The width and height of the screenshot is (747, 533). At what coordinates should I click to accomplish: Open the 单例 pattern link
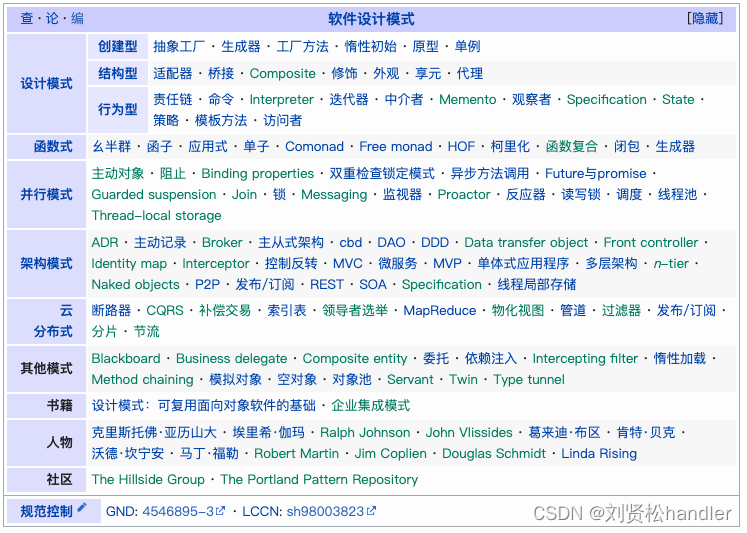pyautogui.click(x=467, y=47)
